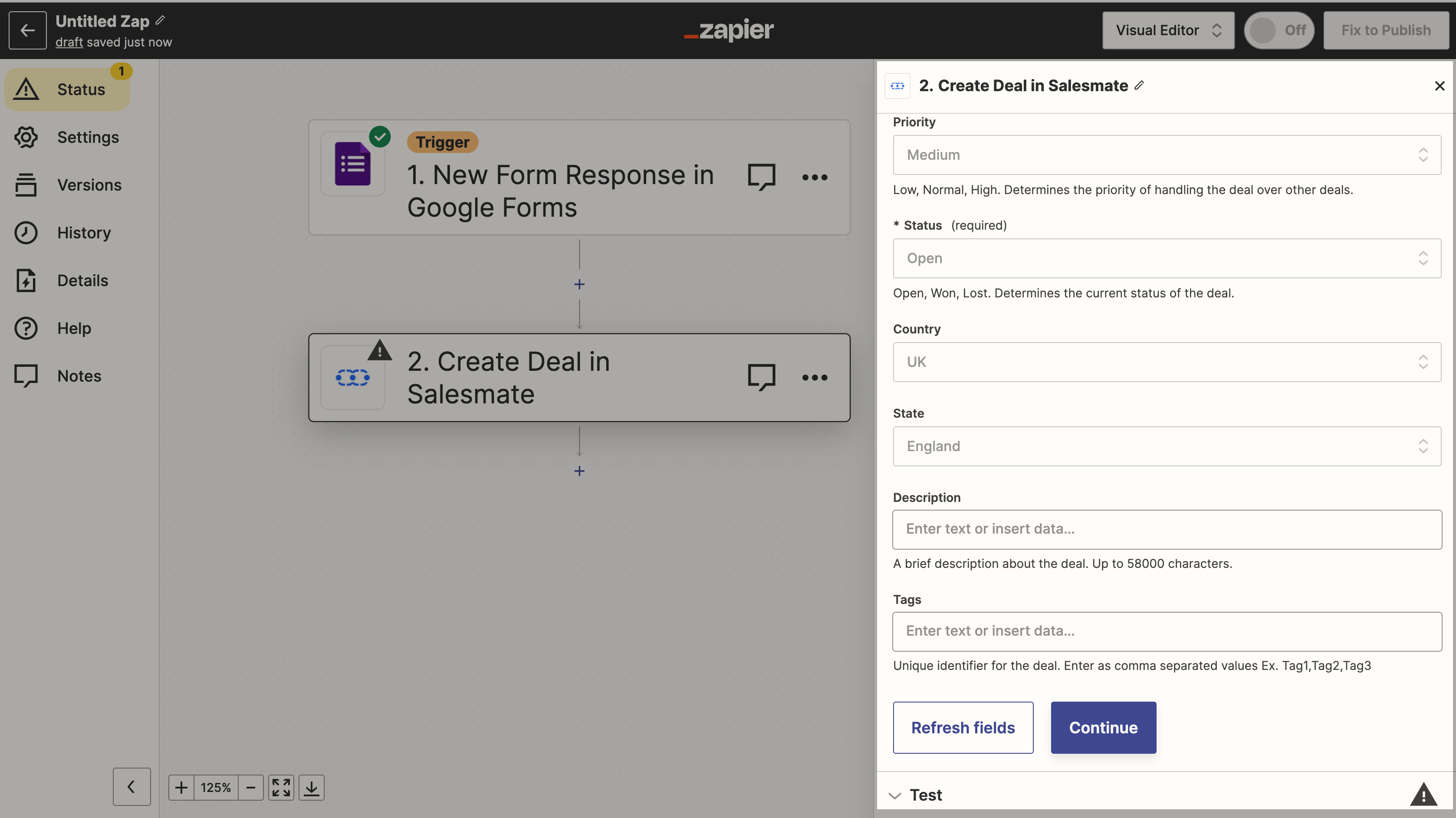
Task: Click the Test section warning icon
Action: [x=1423, y=794]
